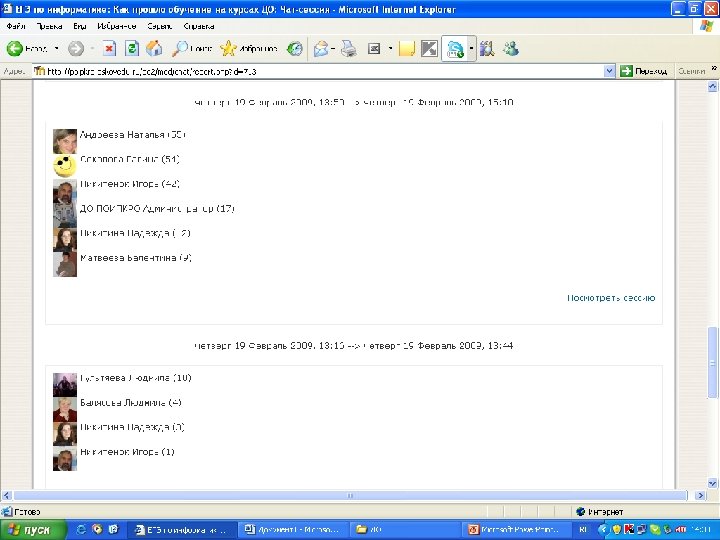Click ДО ПОИПКРО Администратор entry

click(x=157, y=208)
